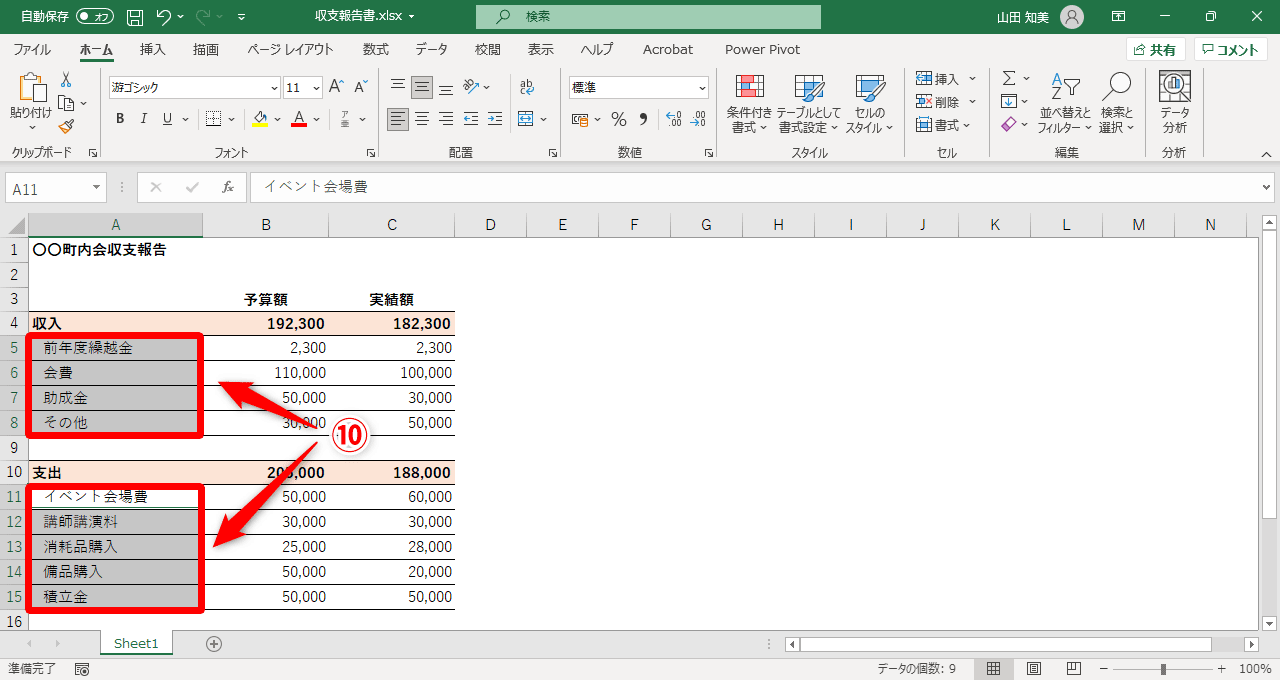Switch to Page Layout view icon

coord(1034,669)
